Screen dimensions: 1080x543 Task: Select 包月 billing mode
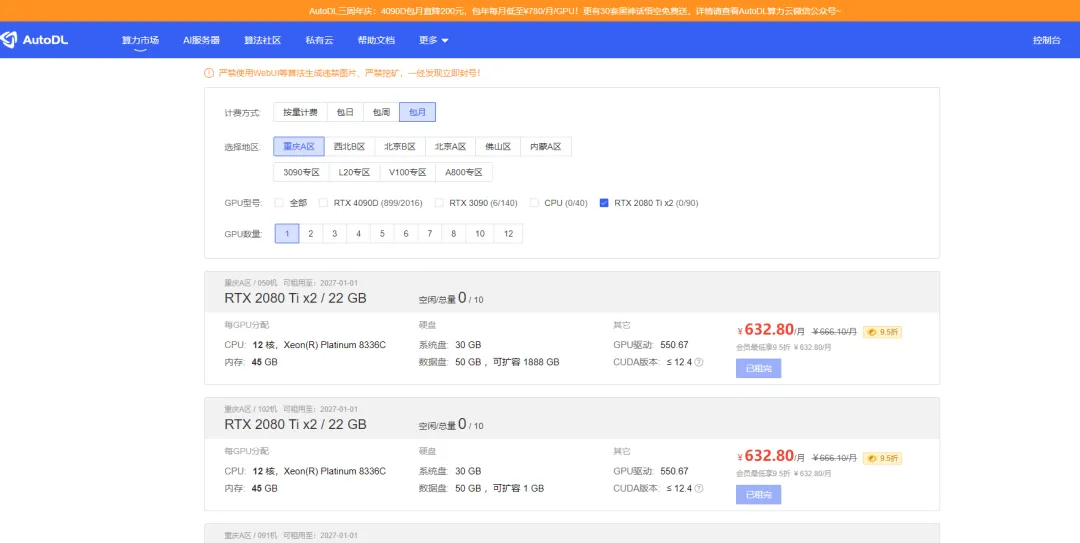click(x=417, y=112)
